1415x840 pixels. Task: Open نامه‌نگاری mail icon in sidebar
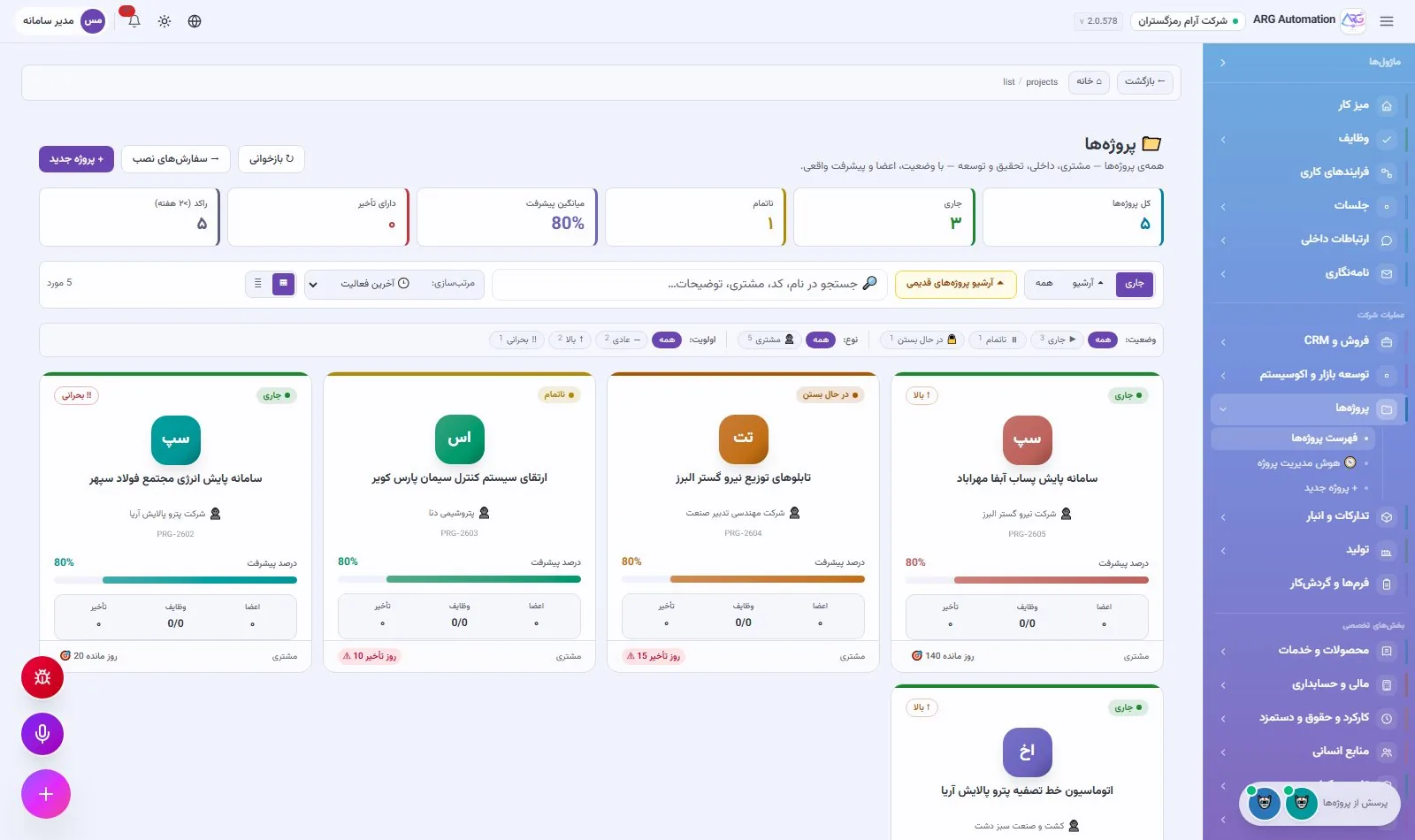1387,273
